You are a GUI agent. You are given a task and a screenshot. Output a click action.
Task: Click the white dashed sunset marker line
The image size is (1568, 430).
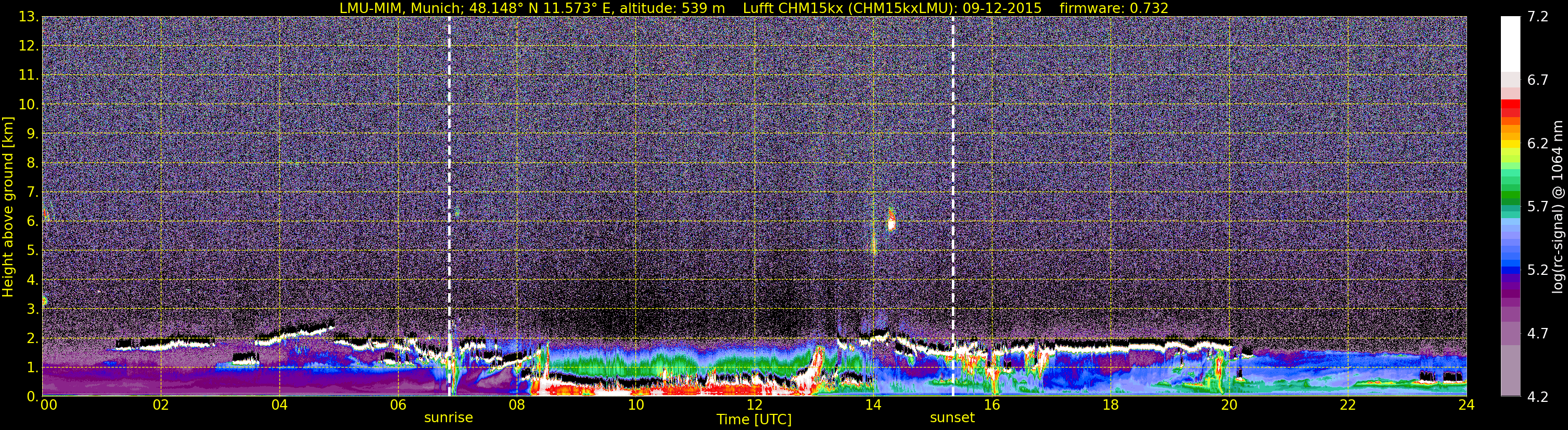point(952,206)
